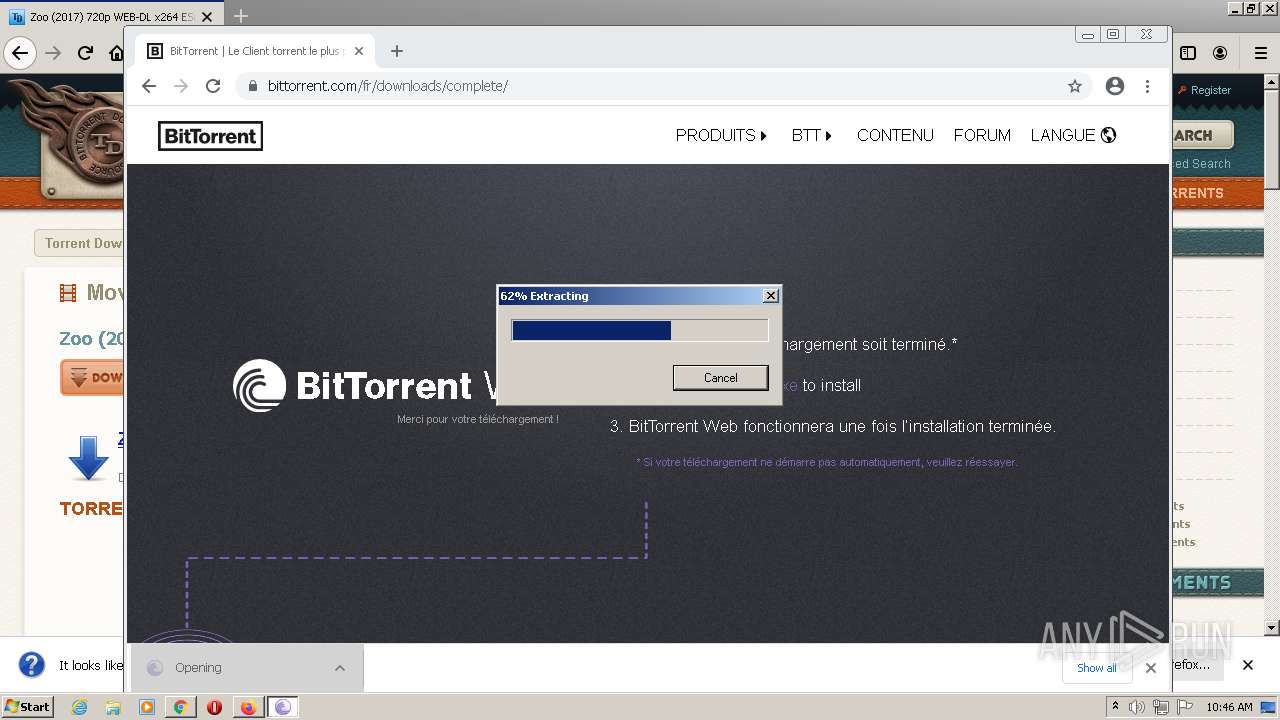Click the blue question mark notification icon
The width and height of the screenshot is (1280, 720).
32,665
